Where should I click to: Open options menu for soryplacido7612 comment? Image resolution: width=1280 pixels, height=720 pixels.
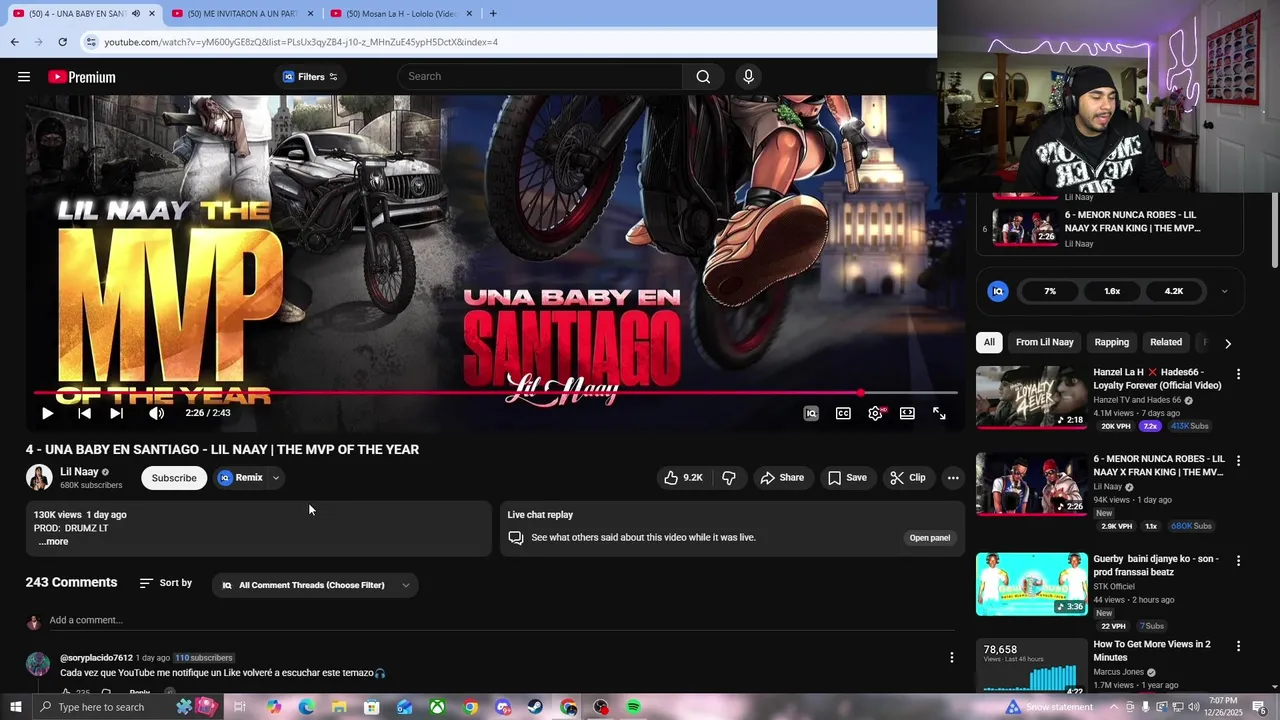pyautogui.click(x=951, y=657)
